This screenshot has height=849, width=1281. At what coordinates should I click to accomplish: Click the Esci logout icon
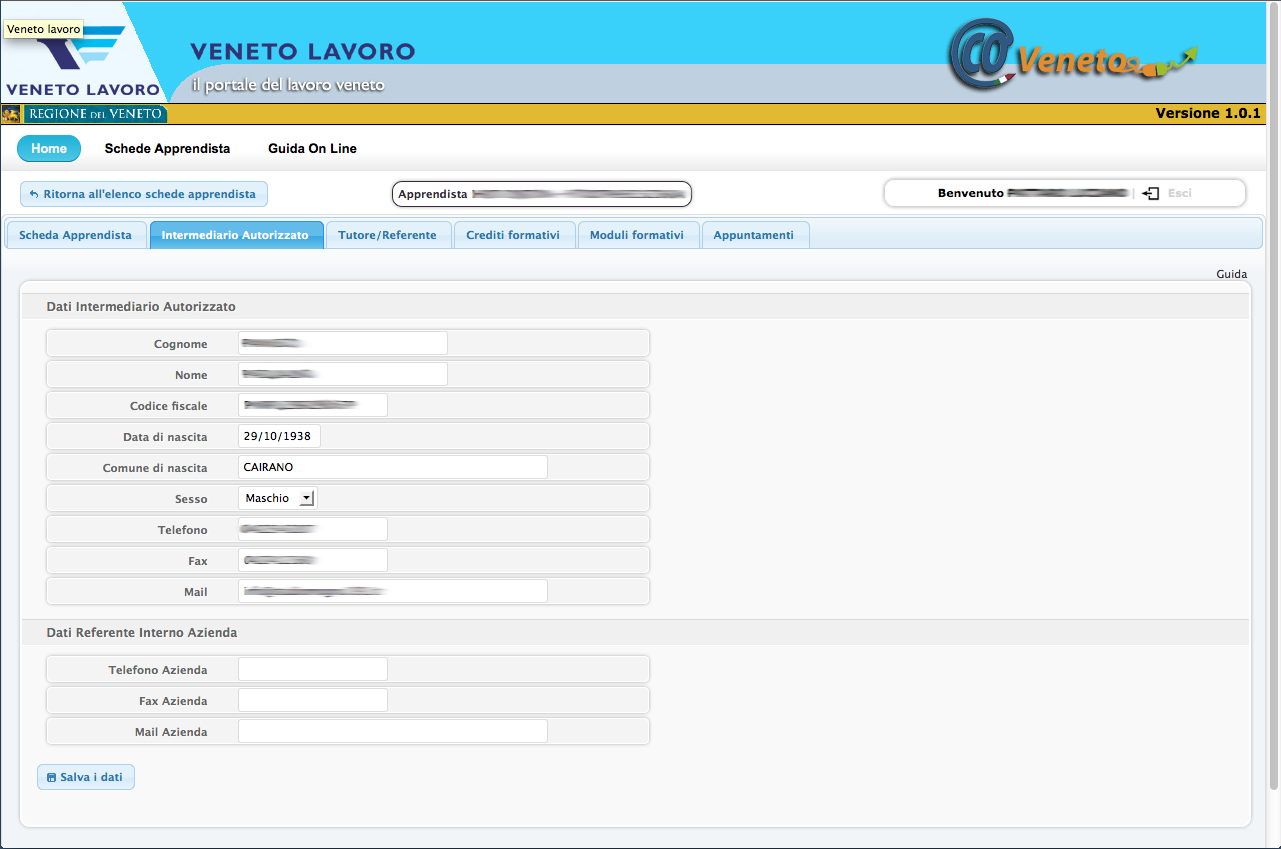tap(1150, 193)
